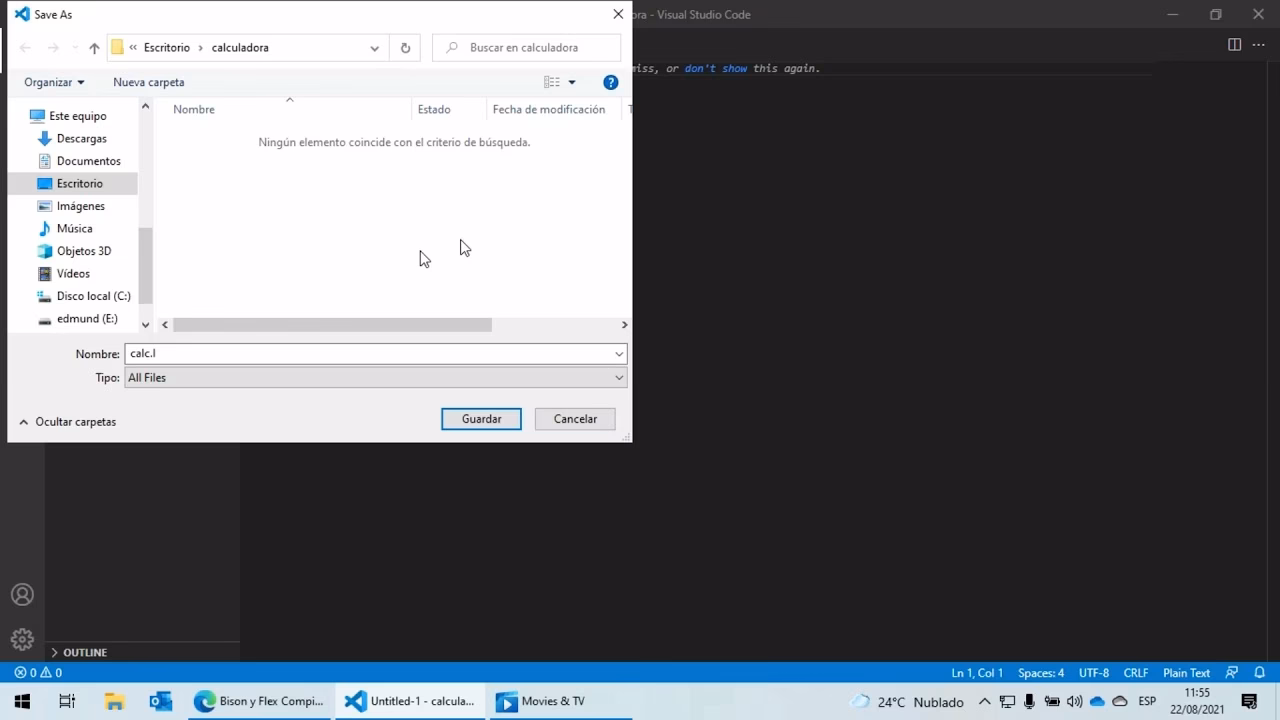Viewport: 1280px width, 720px height.
Task: Open File Explorer from taskbar
Action: click(x=114, y=701)
